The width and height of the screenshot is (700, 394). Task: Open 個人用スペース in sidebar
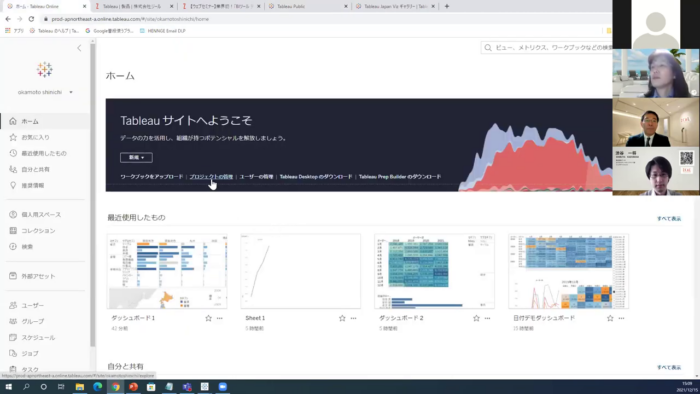pyautogui.click(x=45, y=215)
